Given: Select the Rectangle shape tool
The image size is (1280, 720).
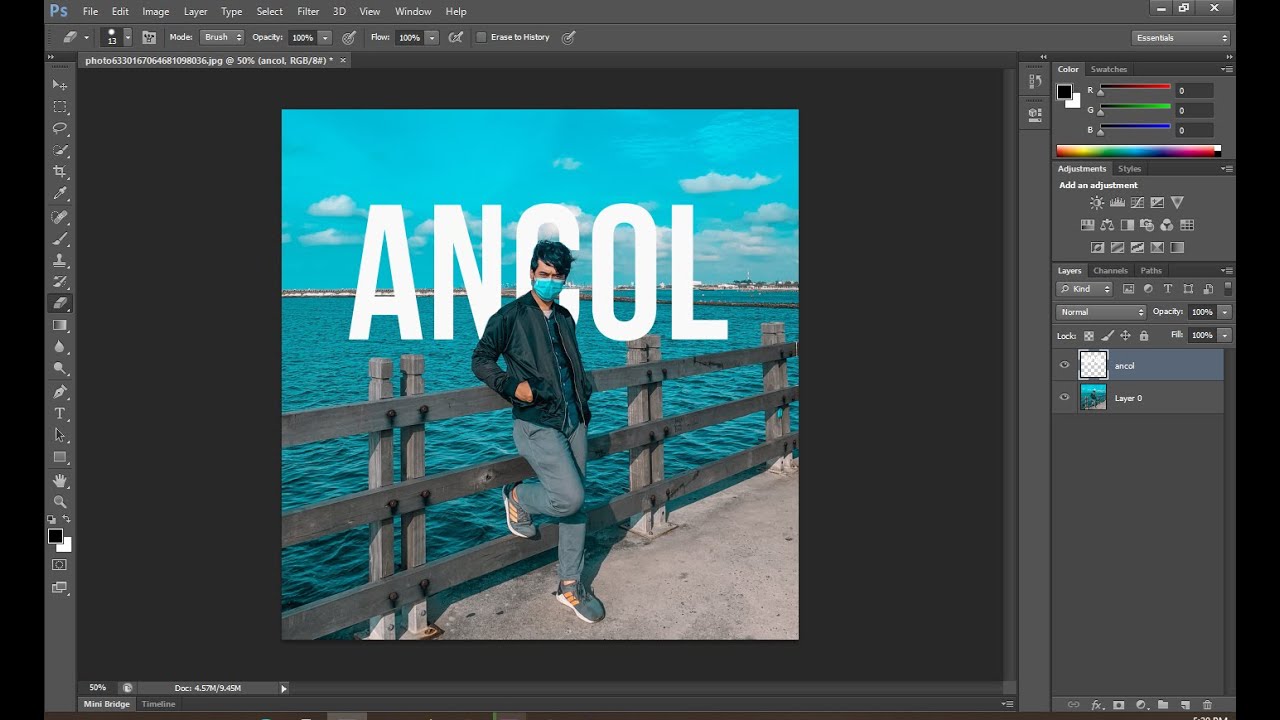Looking at the screenshot, I should pos(60,457).
